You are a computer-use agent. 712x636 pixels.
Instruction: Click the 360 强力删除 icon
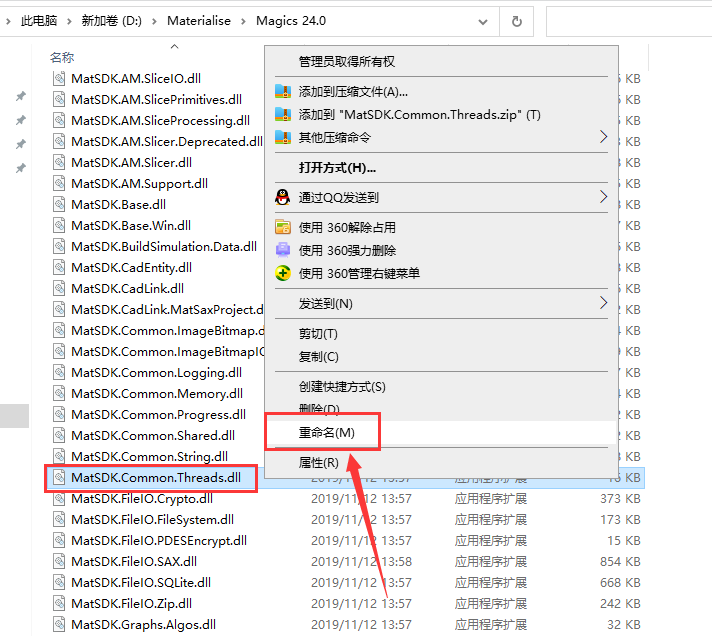tap(283, 250)
